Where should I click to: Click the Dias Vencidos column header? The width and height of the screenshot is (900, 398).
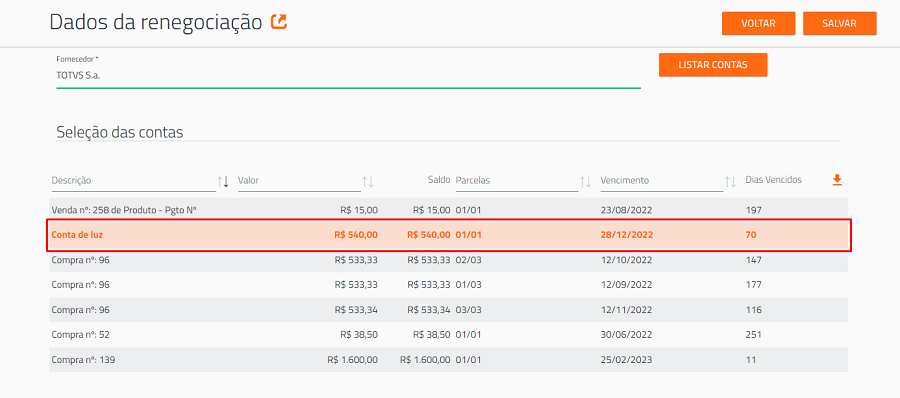pyautogui.click(x=773, y=180)
